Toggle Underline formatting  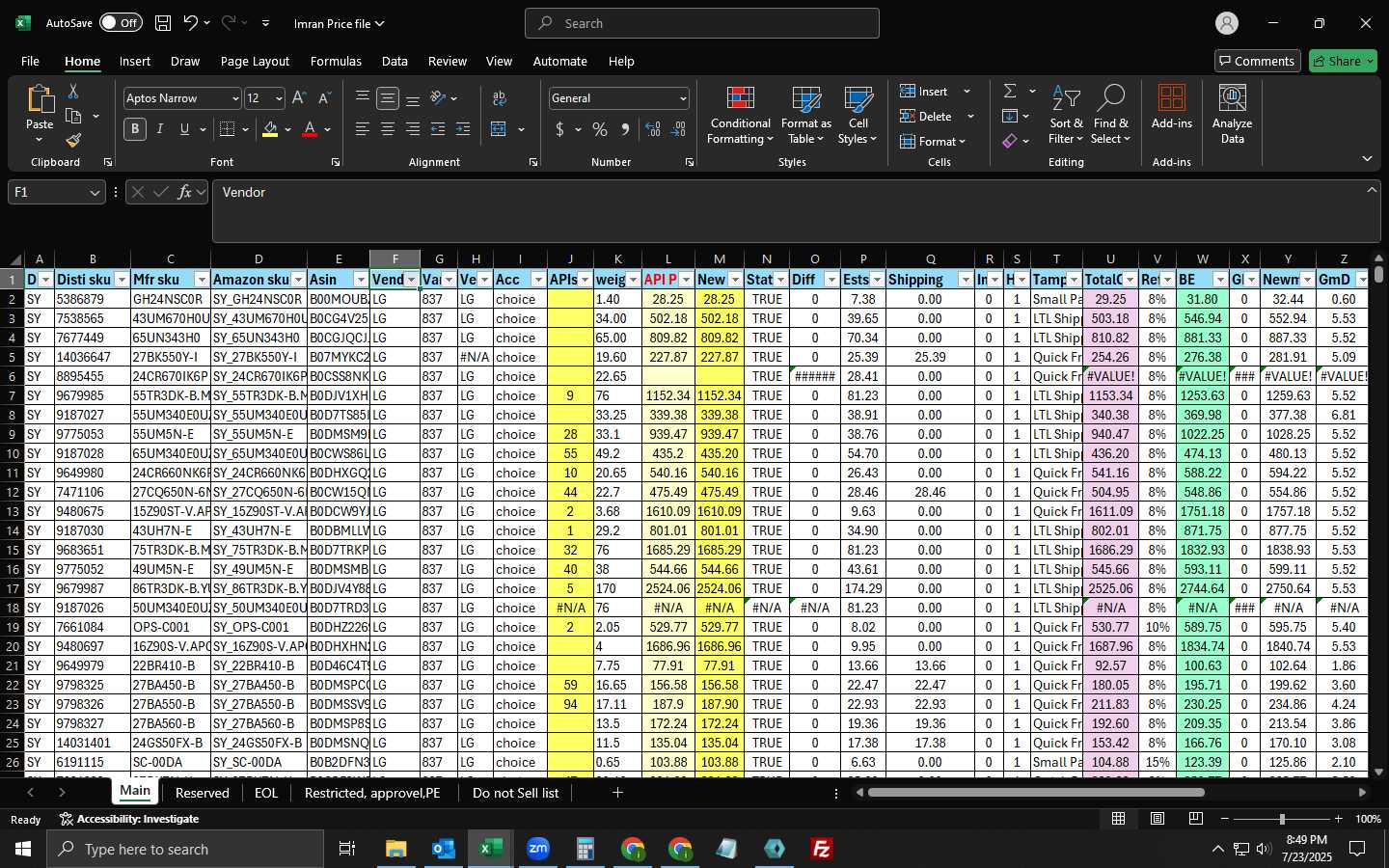click(x=184, y=129)
